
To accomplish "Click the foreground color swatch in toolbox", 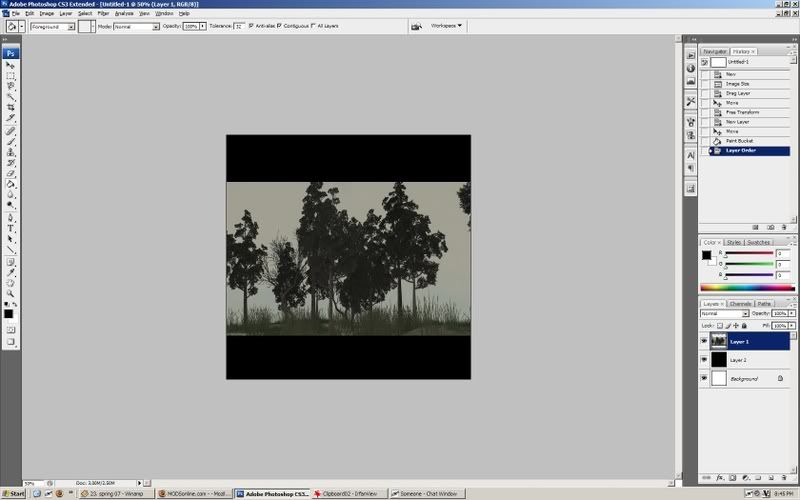I will coord(9,313).
